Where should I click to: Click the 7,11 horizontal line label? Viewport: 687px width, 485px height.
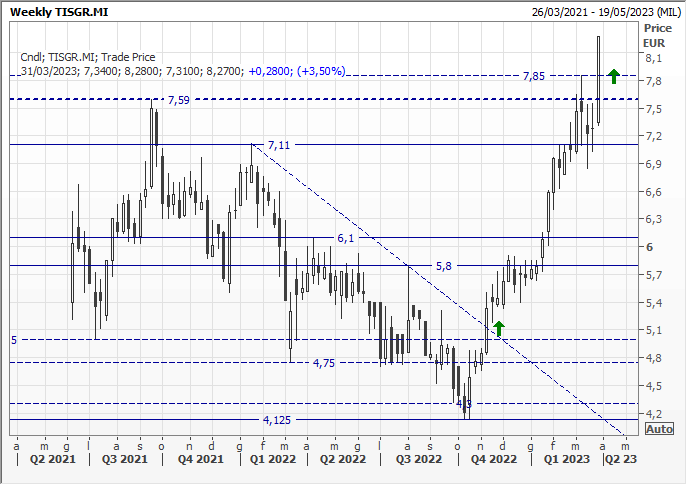click(278, 145)
